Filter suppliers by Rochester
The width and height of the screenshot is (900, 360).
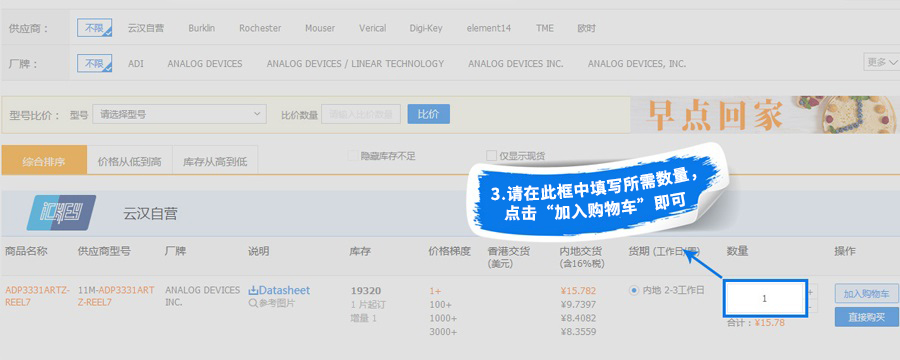point(260,28)
